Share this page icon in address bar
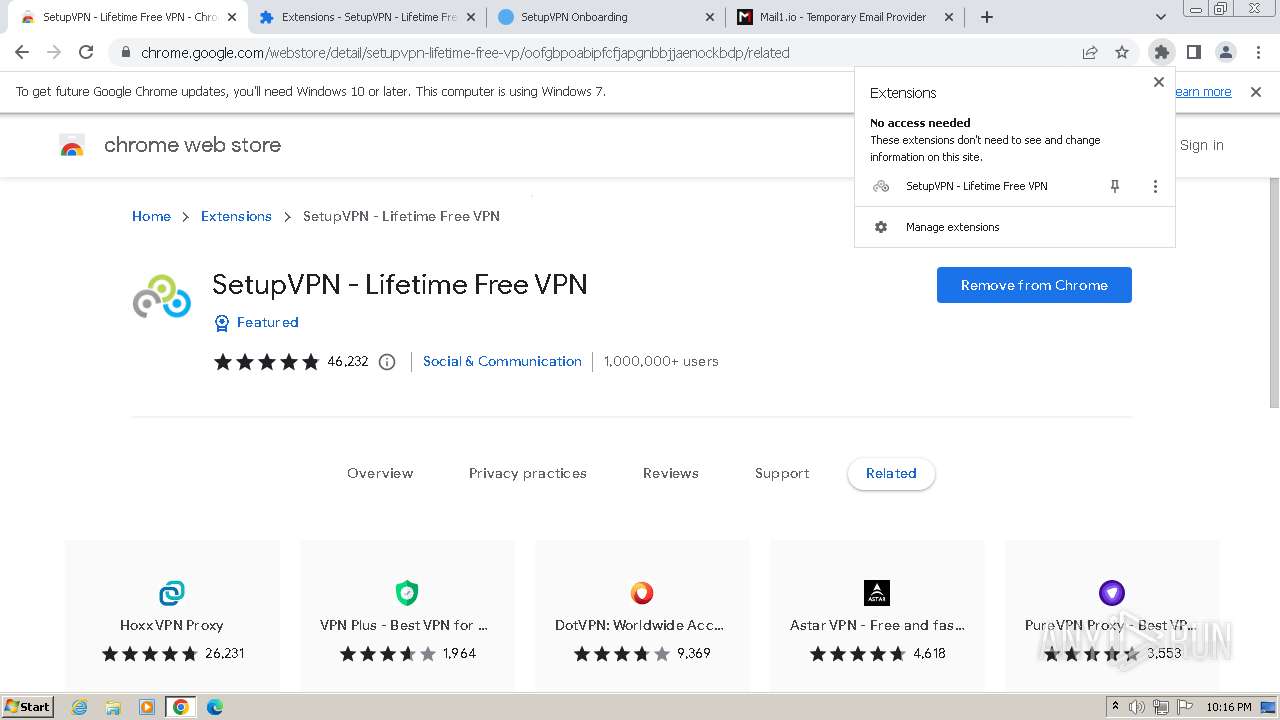Viewport: 1280px width, 720px height. click(1090, 52)
